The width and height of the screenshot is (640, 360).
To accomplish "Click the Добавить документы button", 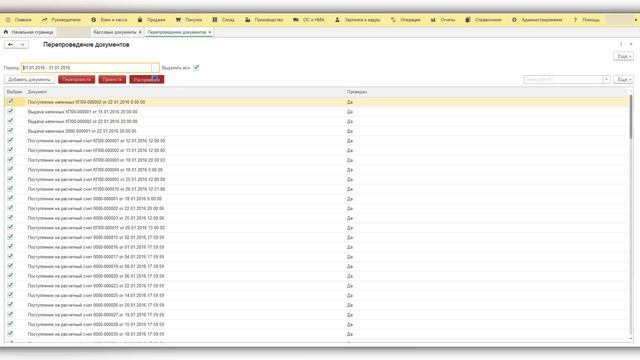I will coord(29,80).
